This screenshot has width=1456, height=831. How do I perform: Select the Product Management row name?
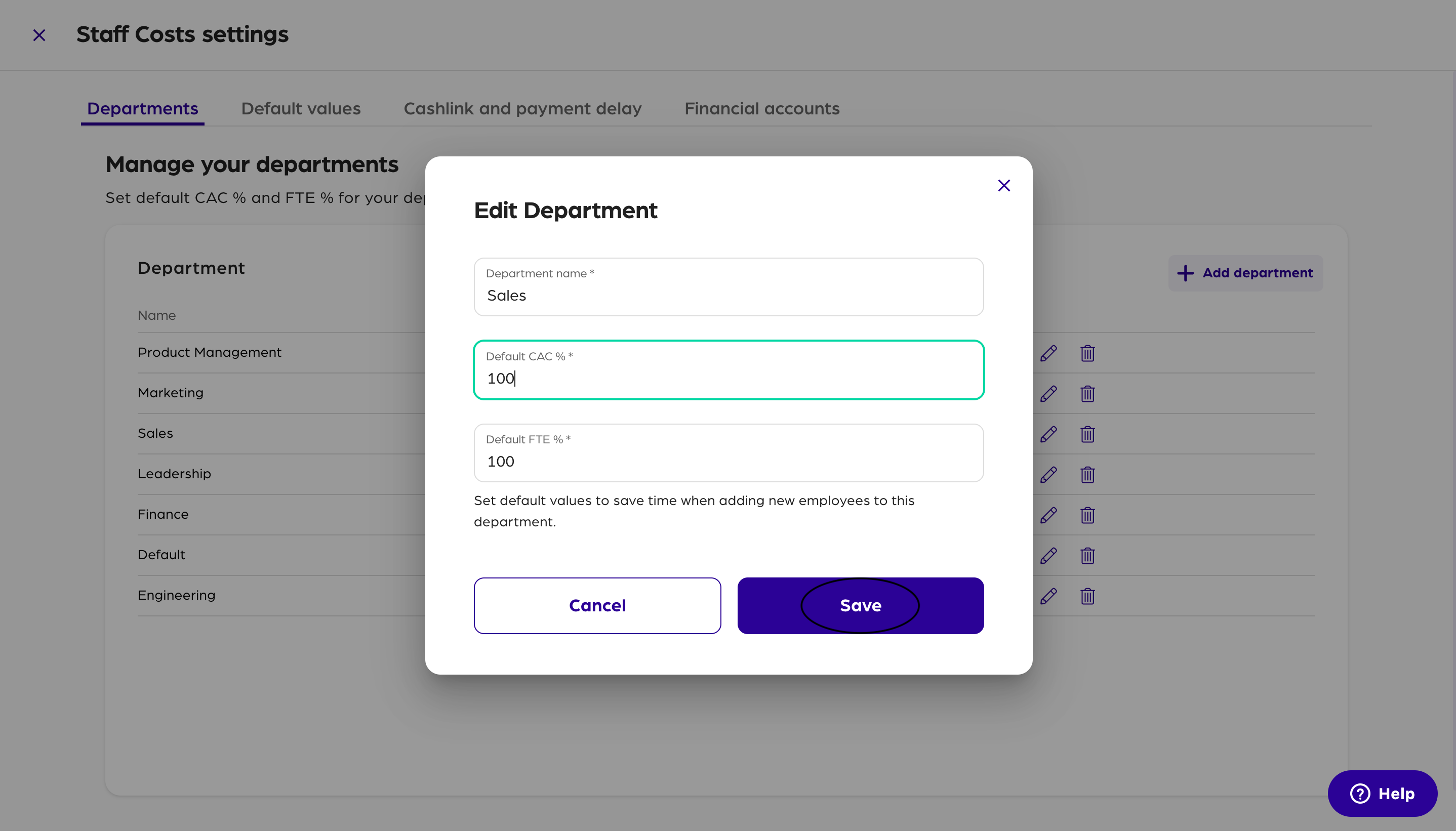click(210, 352)
